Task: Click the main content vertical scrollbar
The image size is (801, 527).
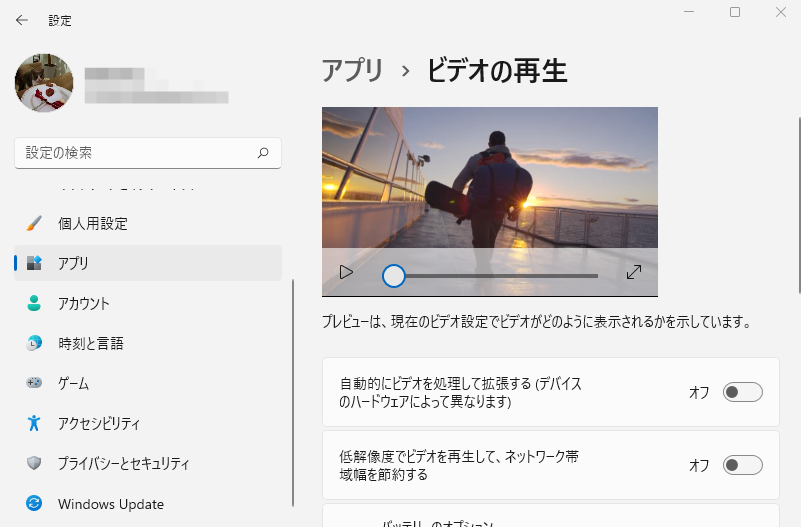Action: click(799, 205)
